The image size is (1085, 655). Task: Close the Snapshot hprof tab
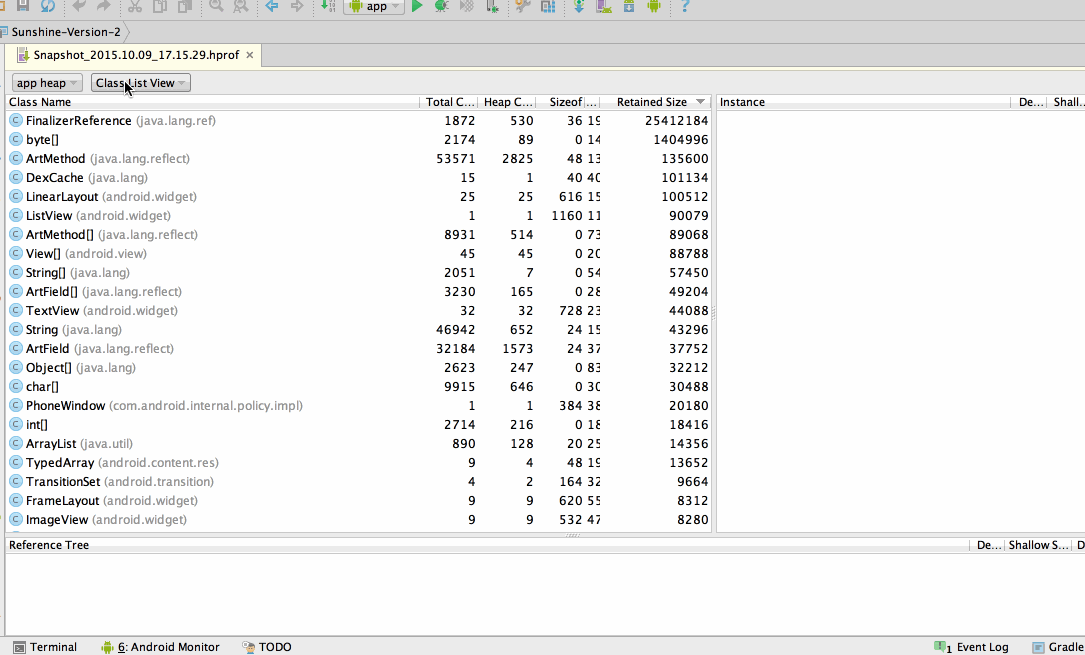250,55
